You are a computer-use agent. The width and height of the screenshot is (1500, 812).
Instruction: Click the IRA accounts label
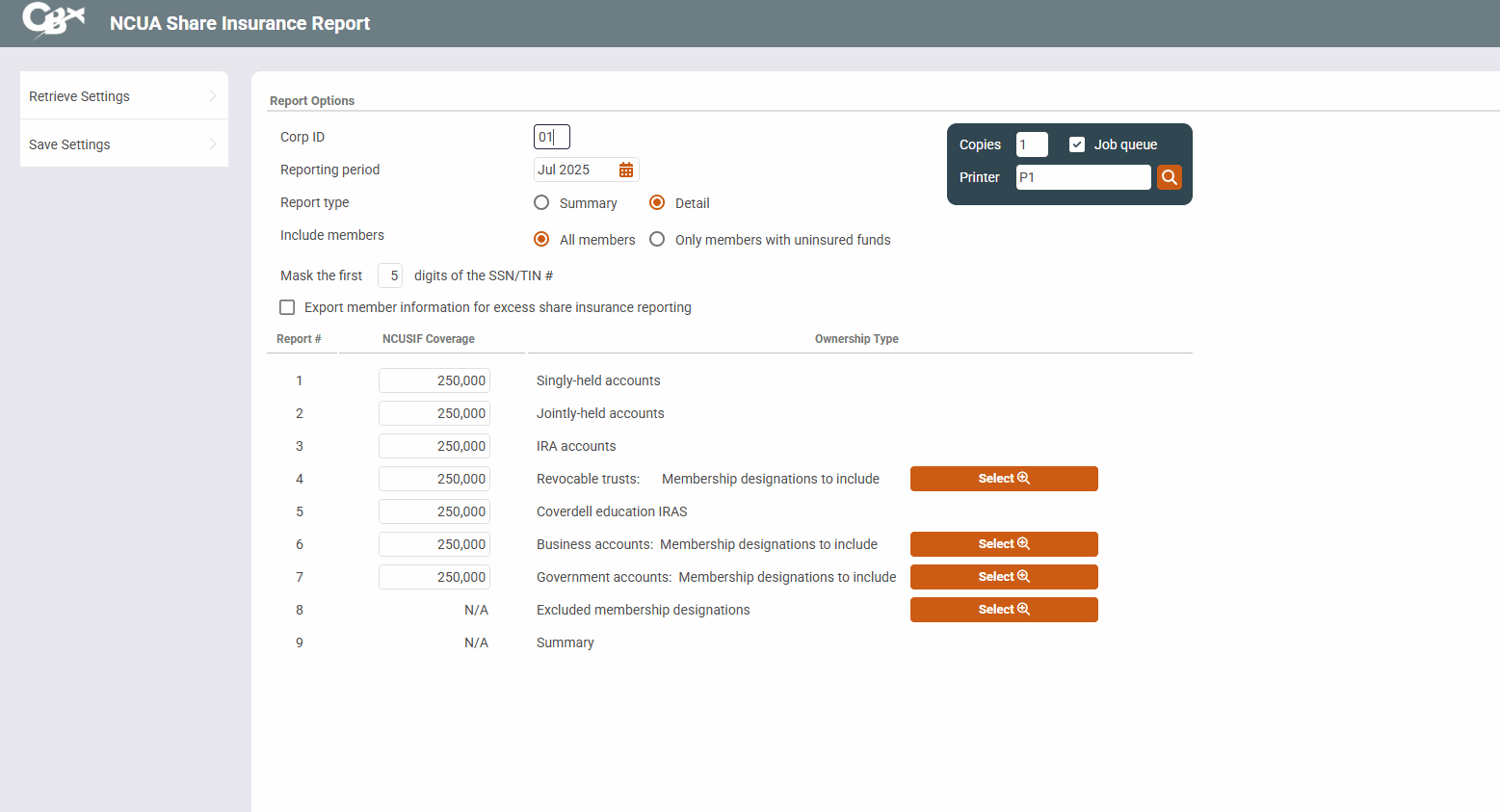click(x=576, y=446)
